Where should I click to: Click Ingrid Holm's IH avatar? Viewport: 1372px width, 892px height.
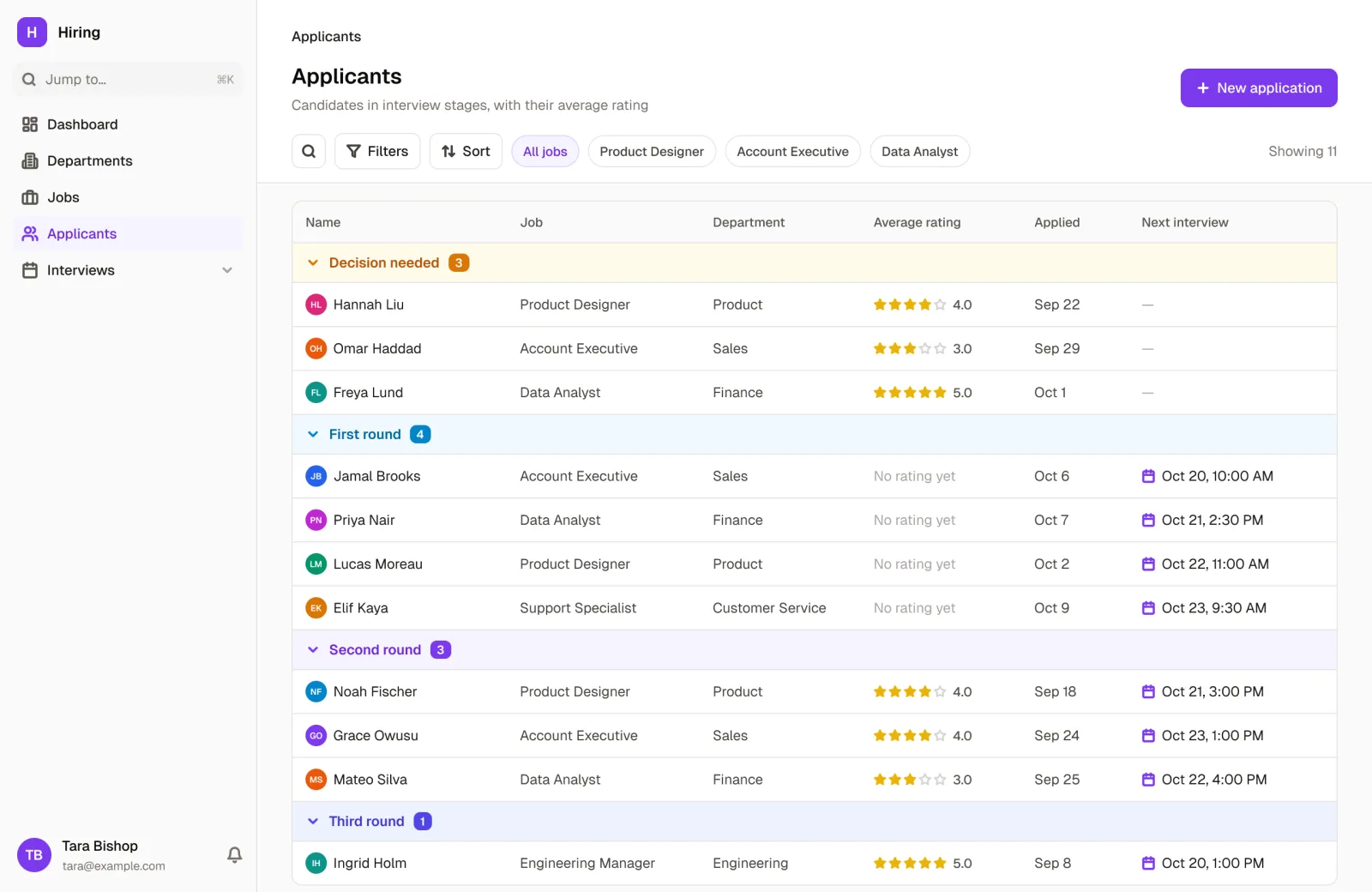pos(316,863)
